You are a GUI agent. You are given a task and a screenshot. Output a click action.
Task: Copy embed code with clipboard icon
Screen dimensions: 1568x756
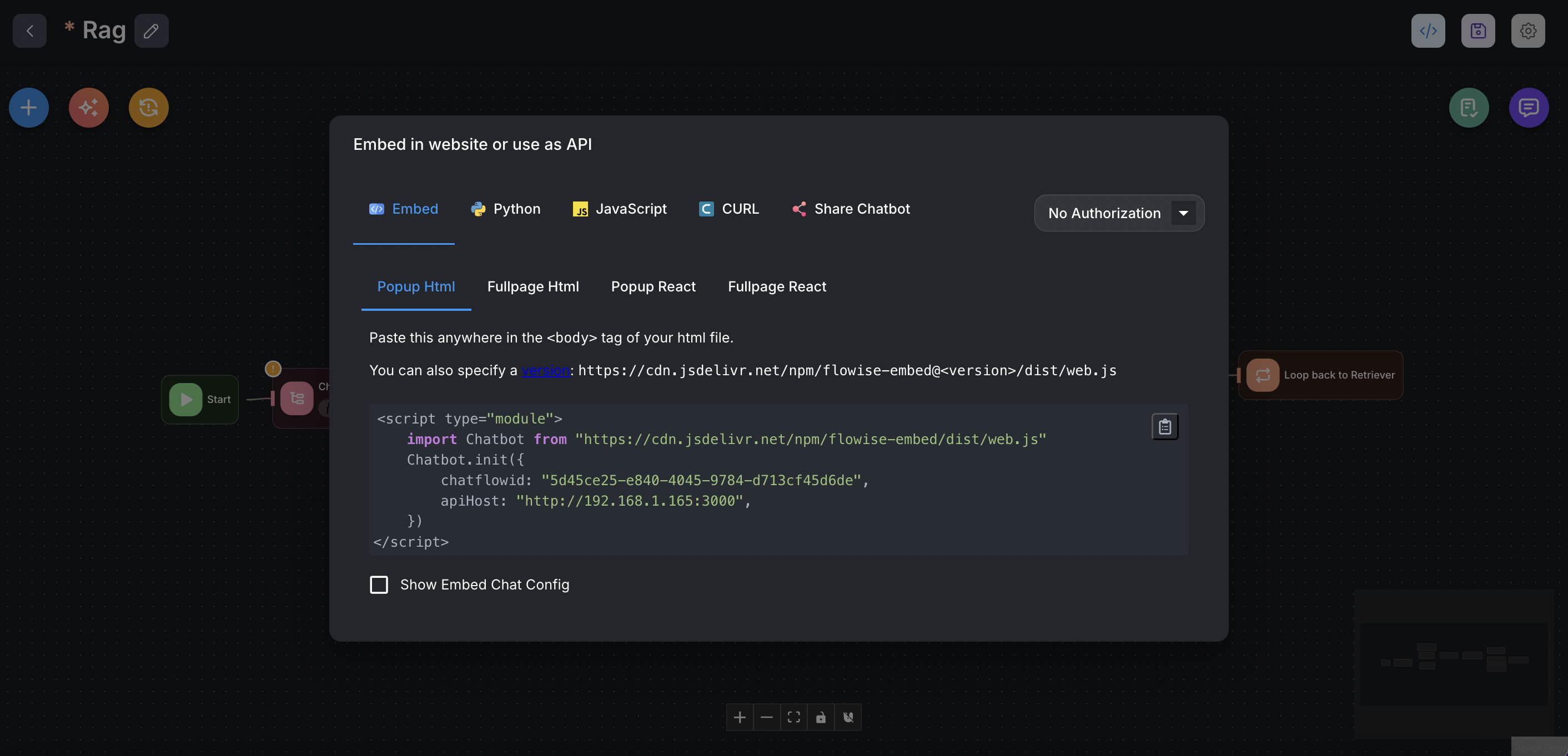1164,427
